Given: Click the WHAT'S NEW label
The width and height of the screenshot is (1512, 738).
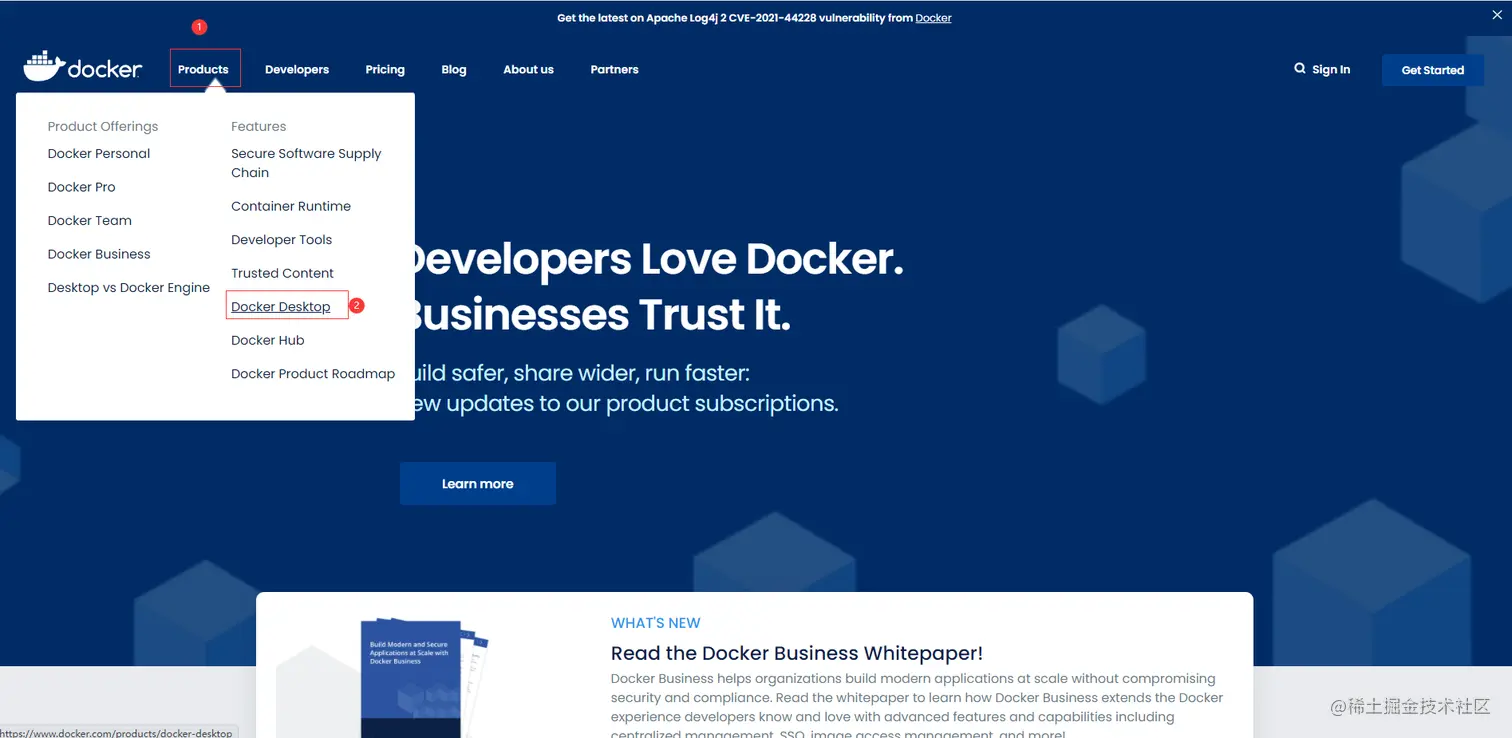Looking at the screenshot, I should [656, 622].
